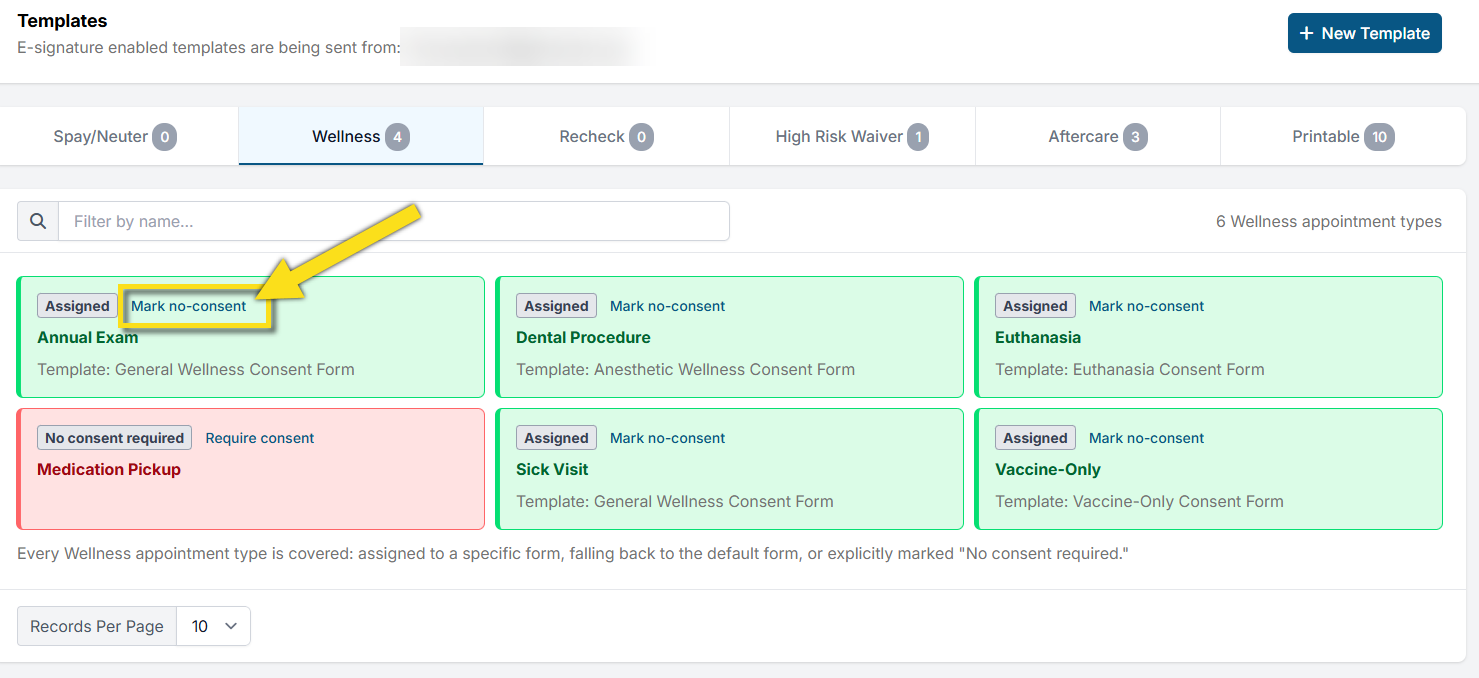Click the No consent required badge
This screenshot has height=678, width=1479.
pyautogui.click(x=115, y=438)
